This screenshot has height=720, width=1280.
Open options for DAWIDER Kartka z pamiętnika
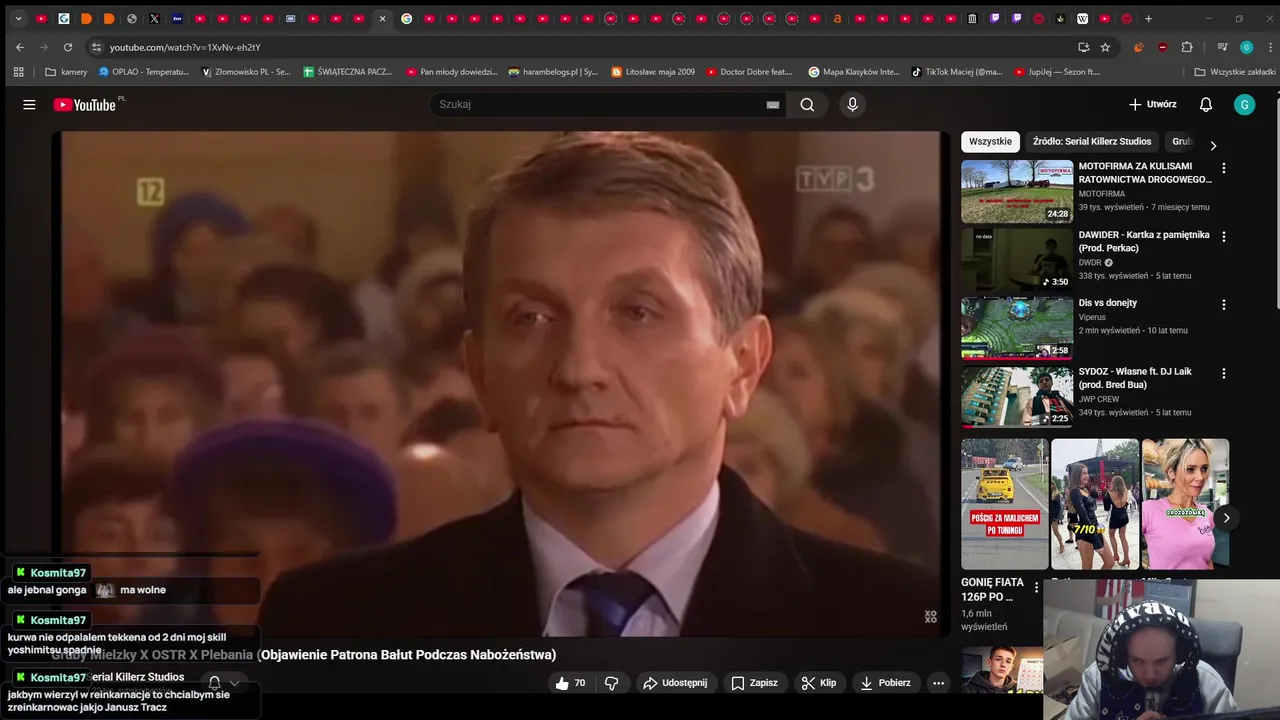click(1223, 237)
